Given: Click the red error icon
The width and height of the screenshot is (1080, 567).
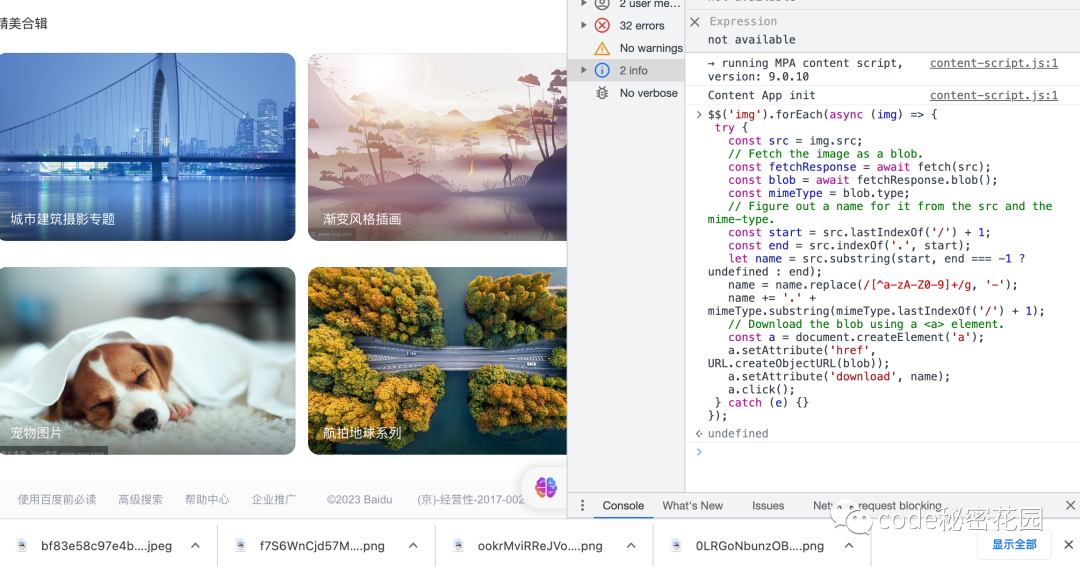Looking at the screenshot, I should [602, 25].
